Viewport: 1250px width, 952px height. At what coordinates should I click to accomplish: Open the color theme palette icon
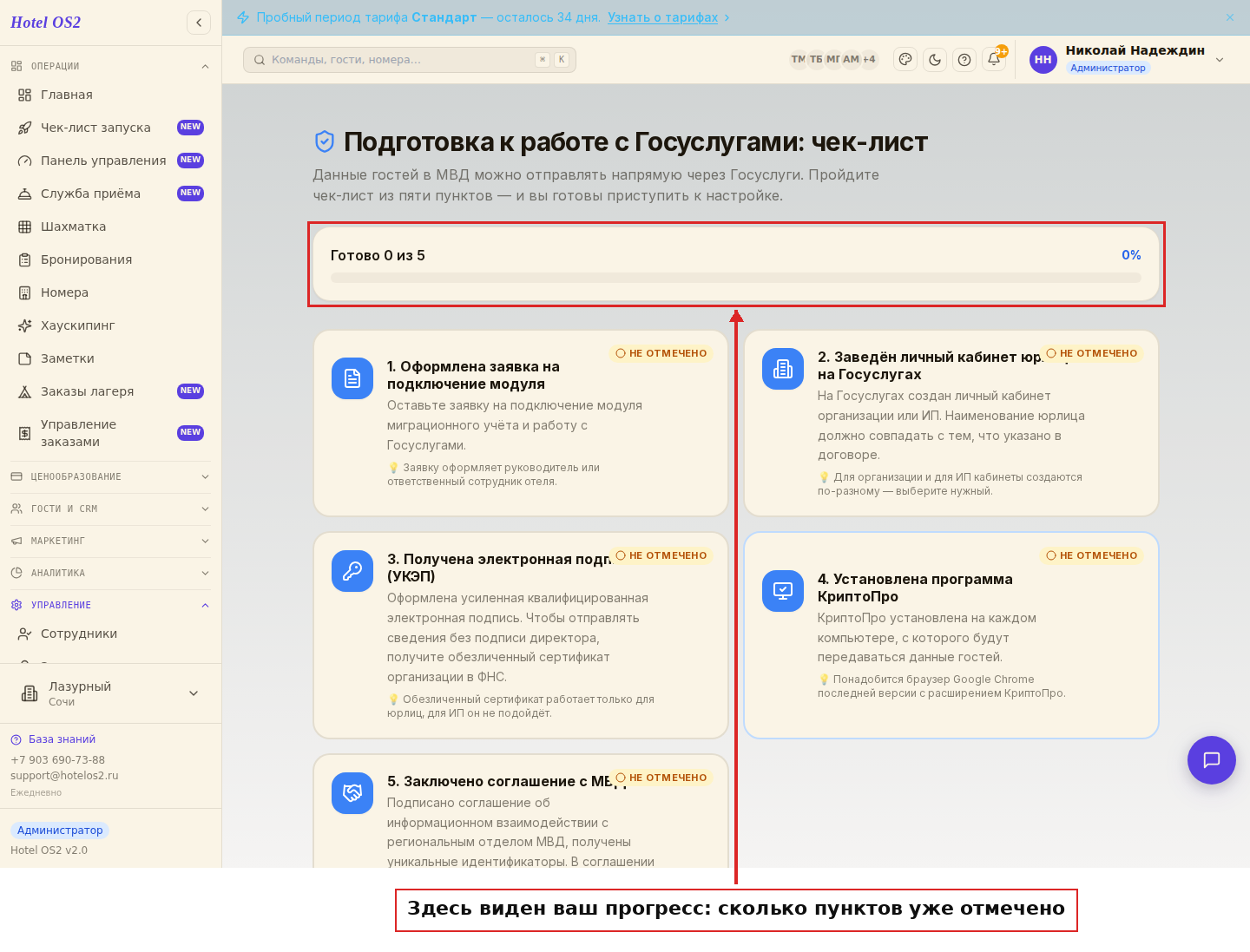(905, 60)
